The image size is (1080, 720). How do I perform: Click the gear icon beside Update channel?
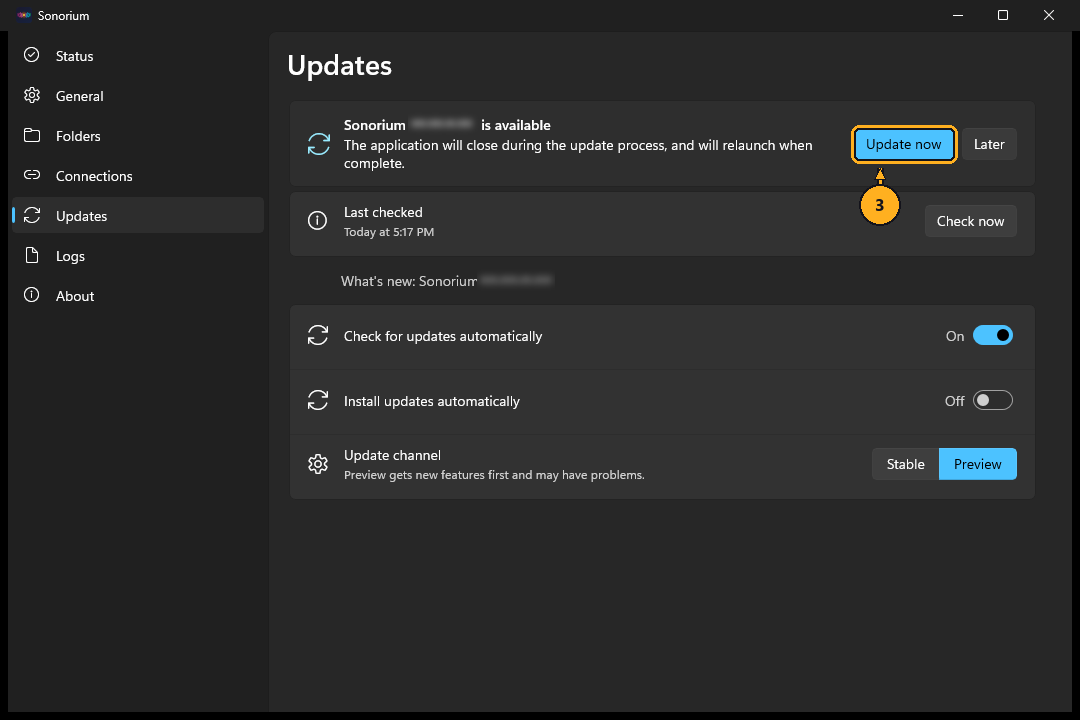point(318,464)
